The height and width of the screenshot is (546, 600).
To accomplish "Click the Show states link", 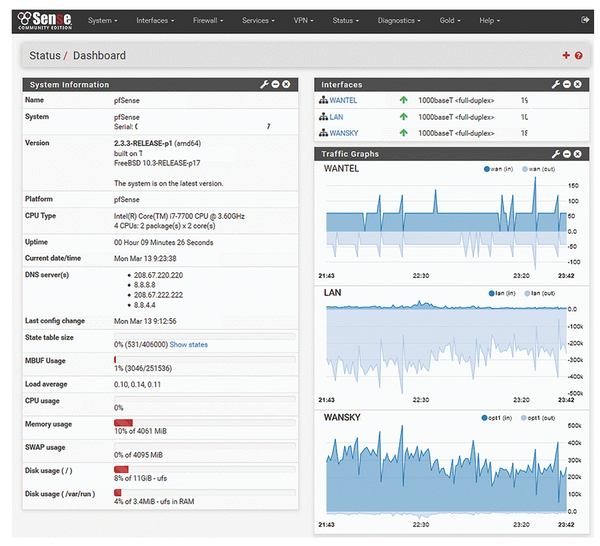I will click(x=189, y=344).
